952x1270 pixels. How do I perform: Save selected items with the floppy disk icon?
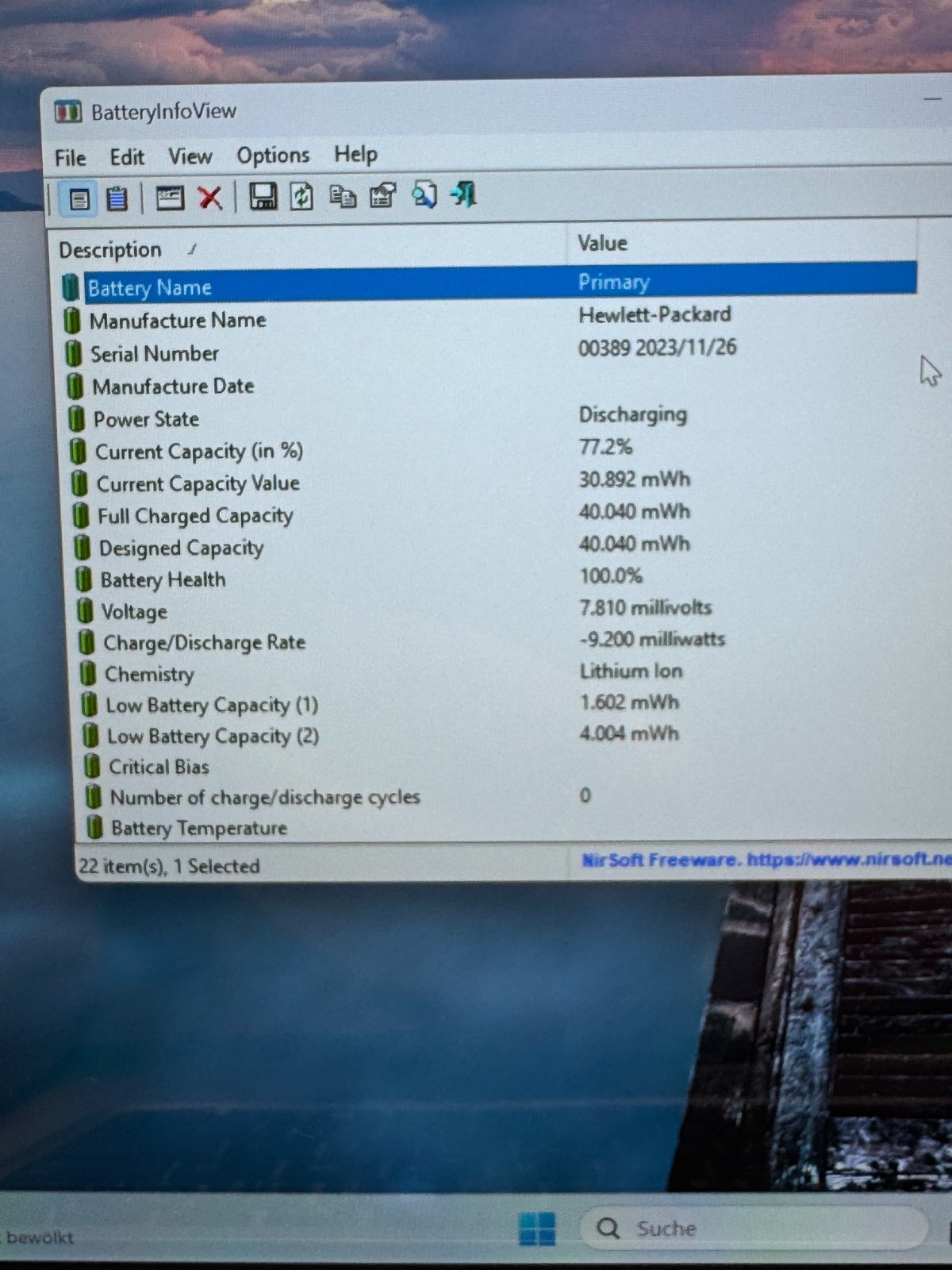263,196
